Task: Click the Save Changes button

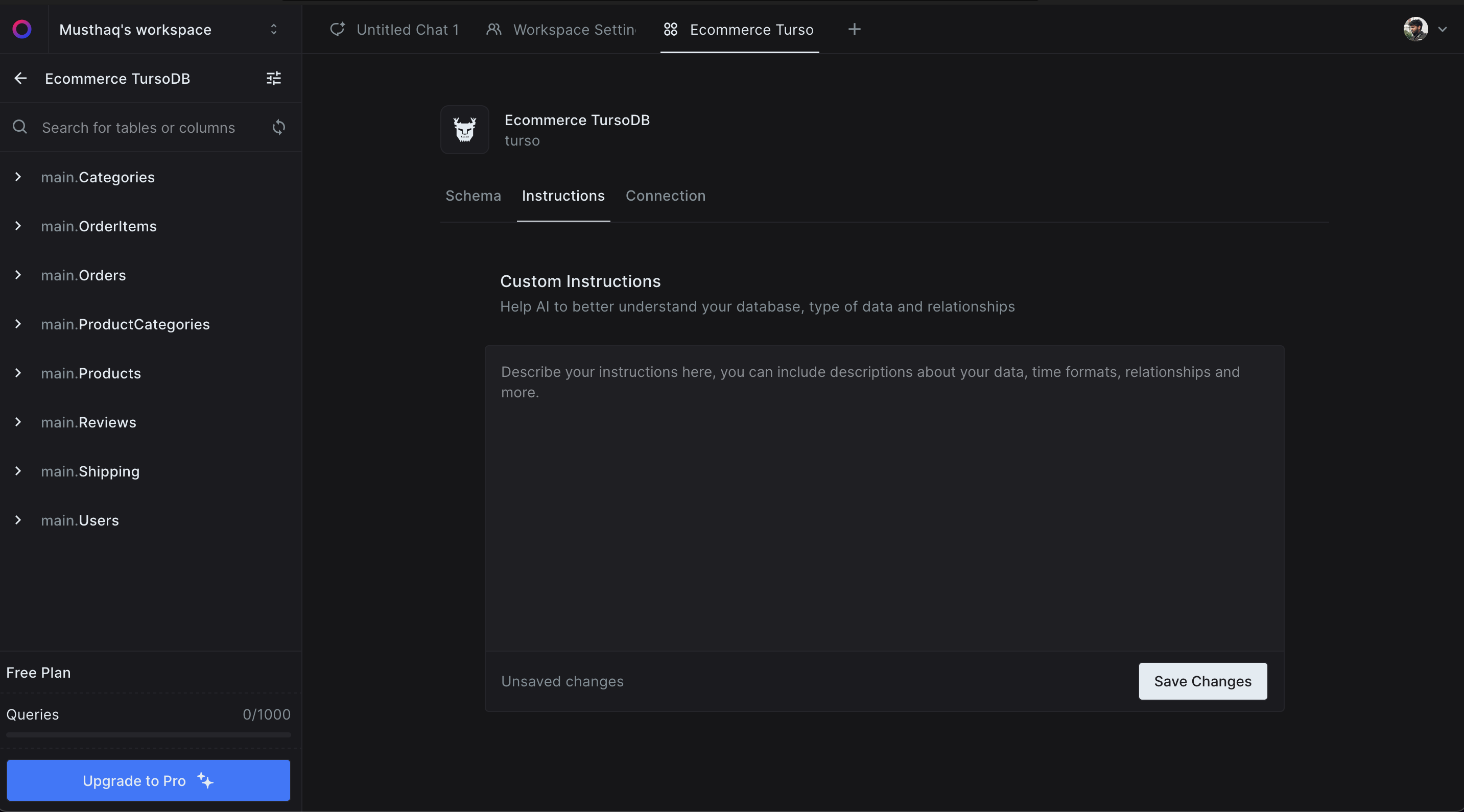Action: [x=1202, y=681]
